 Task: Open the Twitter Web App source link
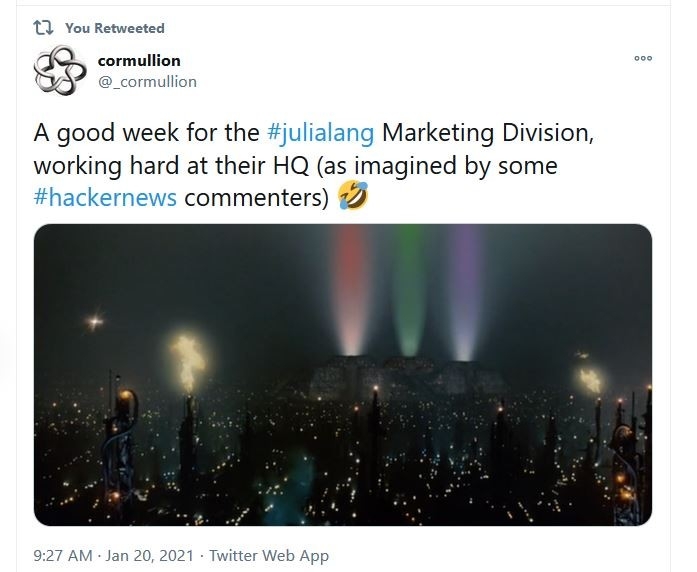[269, 556]
